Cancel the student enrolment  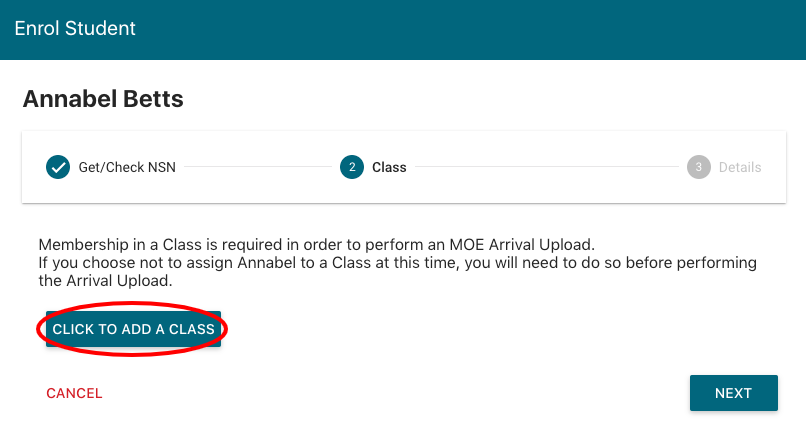coord(74,393)
